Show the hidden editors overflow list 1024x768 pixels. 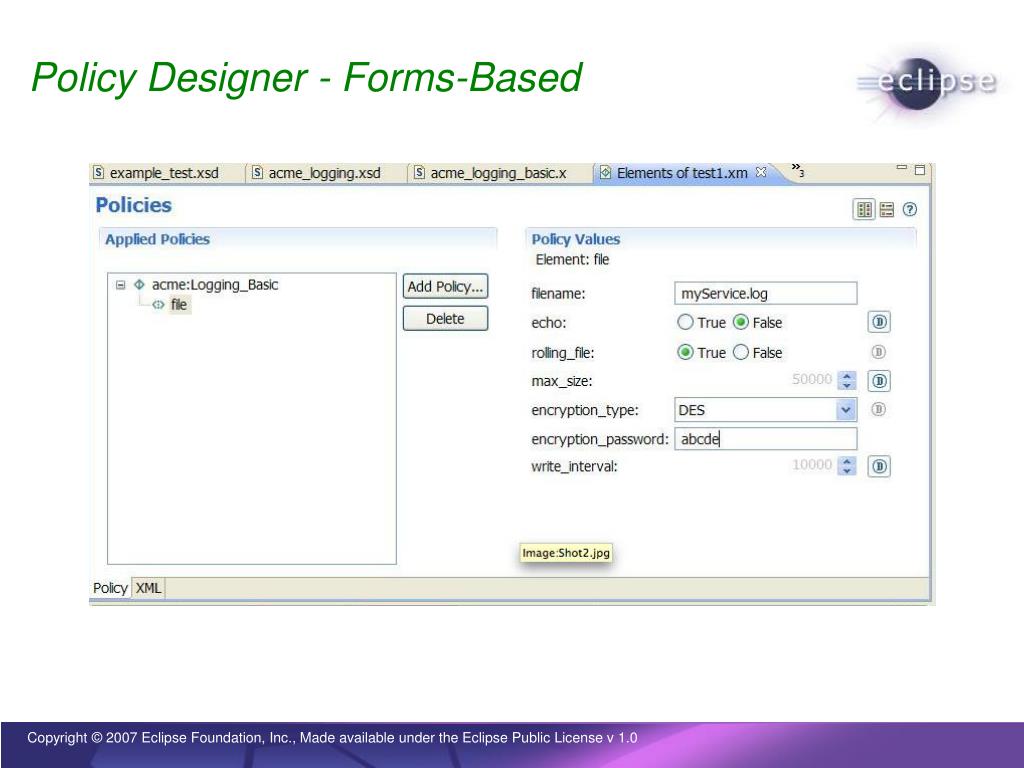797,170
